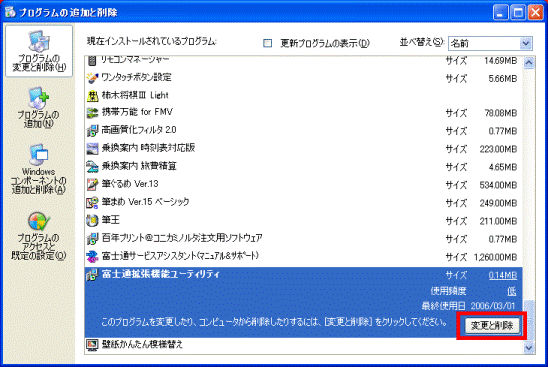Select the 筆まめ Ver.15 ベーシック entry
548x367 pixels.
(x=303, y=203)
